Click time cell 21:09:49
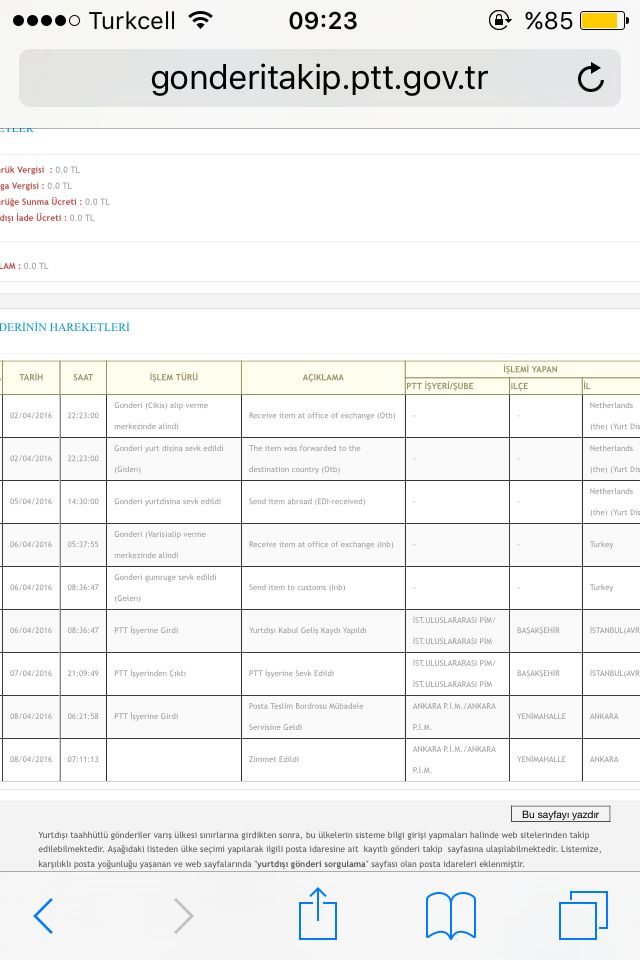This screenshot has width=640, height=960. tap(83, 673)
